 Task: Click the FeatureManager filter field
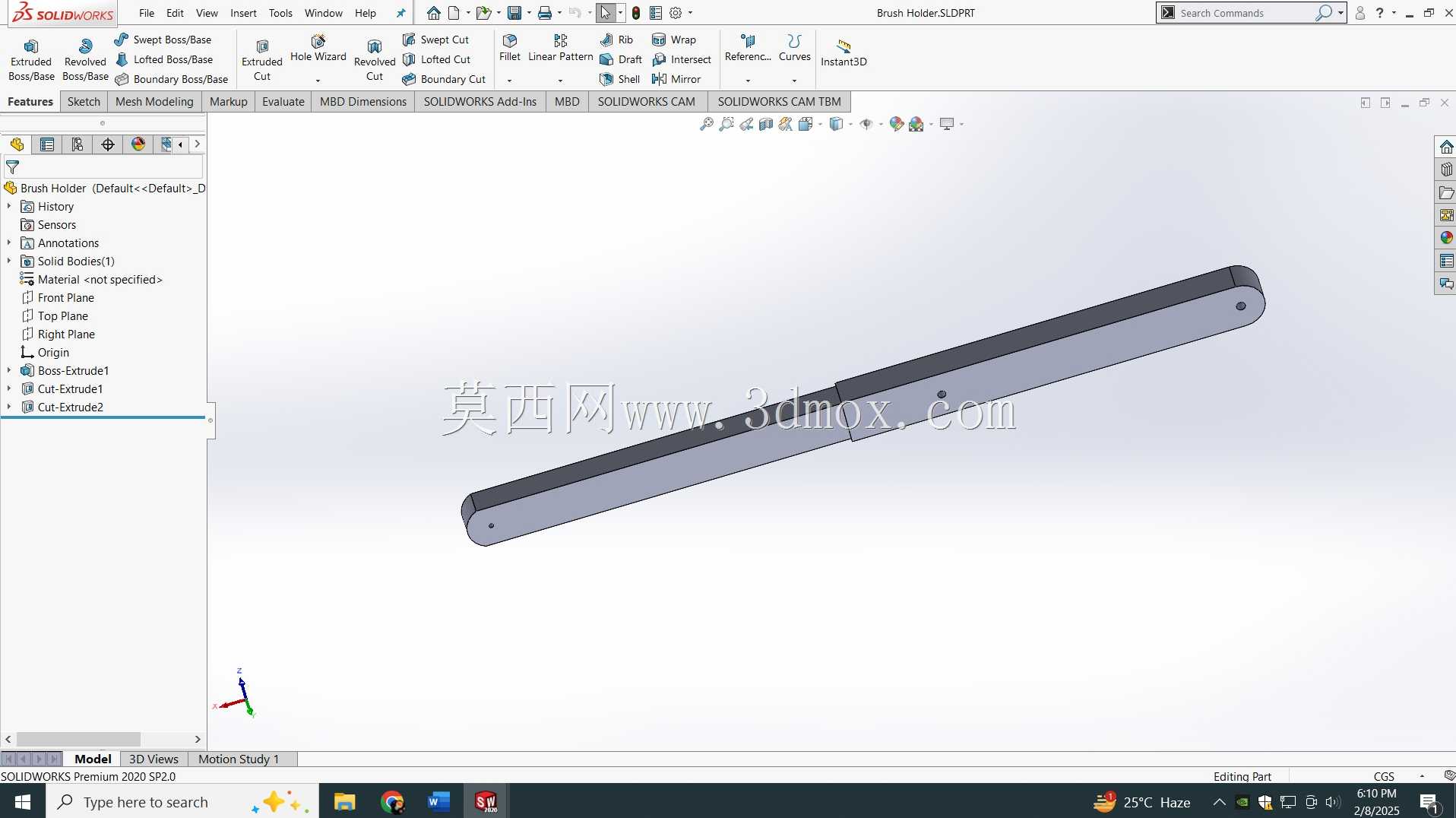click(103, 166)
